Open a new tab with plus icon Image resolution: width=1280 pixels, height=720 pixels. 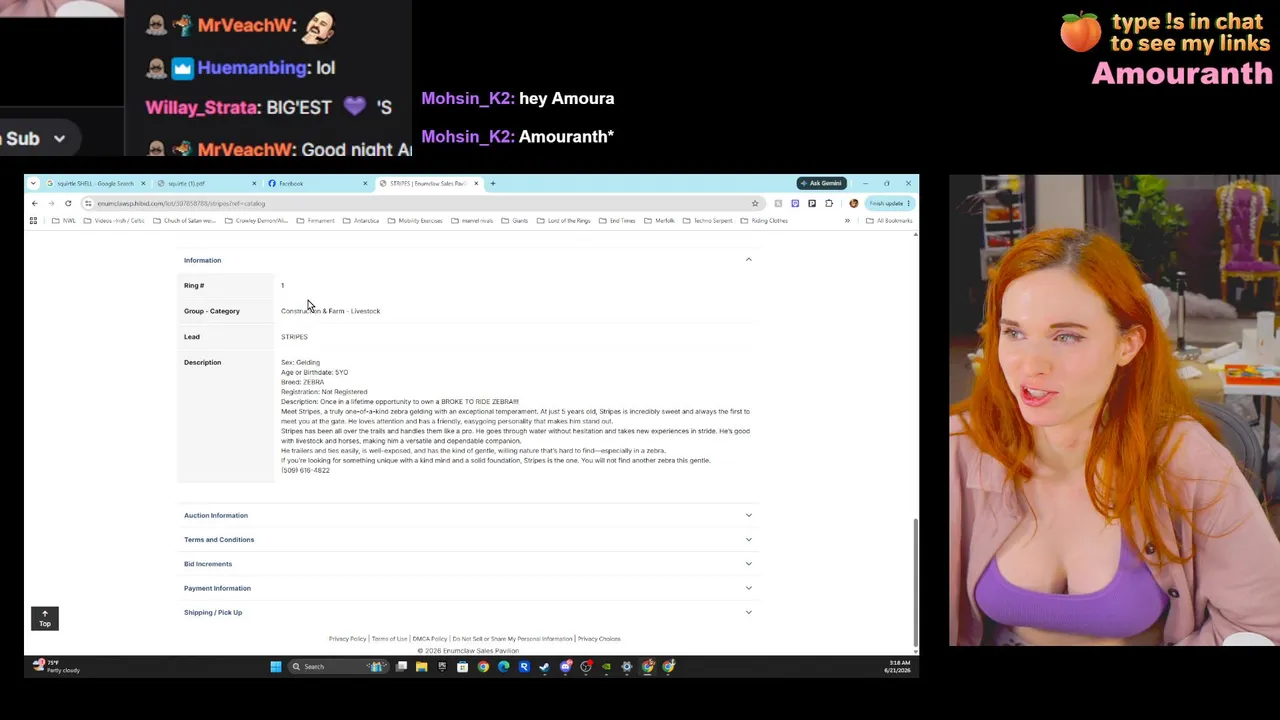click(x=492, y=183)
